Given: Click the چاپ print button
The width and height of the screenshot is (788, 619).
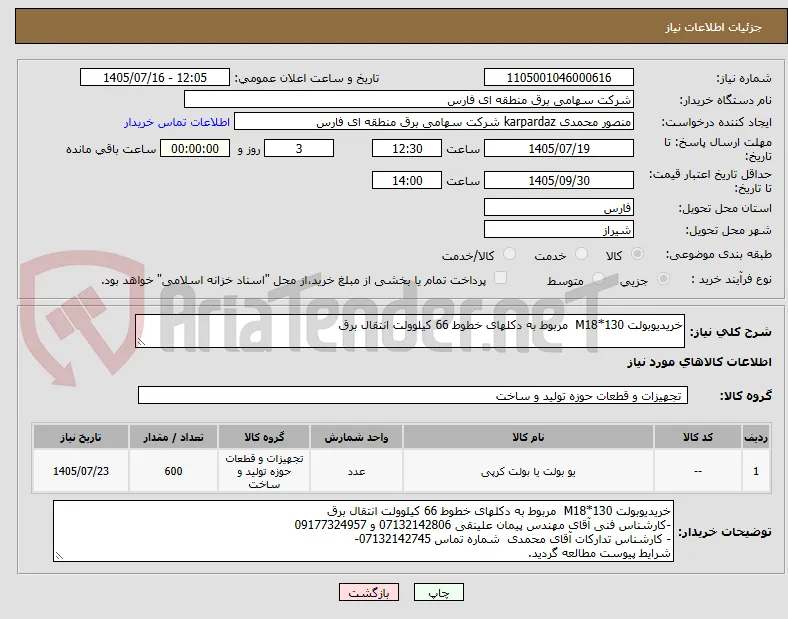Looking at the screenshot, I should [439, 592].
